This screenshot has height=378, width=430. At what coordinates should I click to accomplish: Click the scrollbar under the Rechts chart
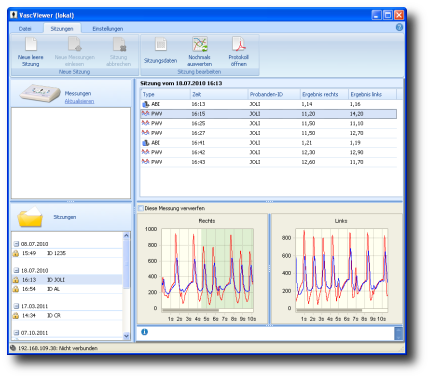[191, 310]
